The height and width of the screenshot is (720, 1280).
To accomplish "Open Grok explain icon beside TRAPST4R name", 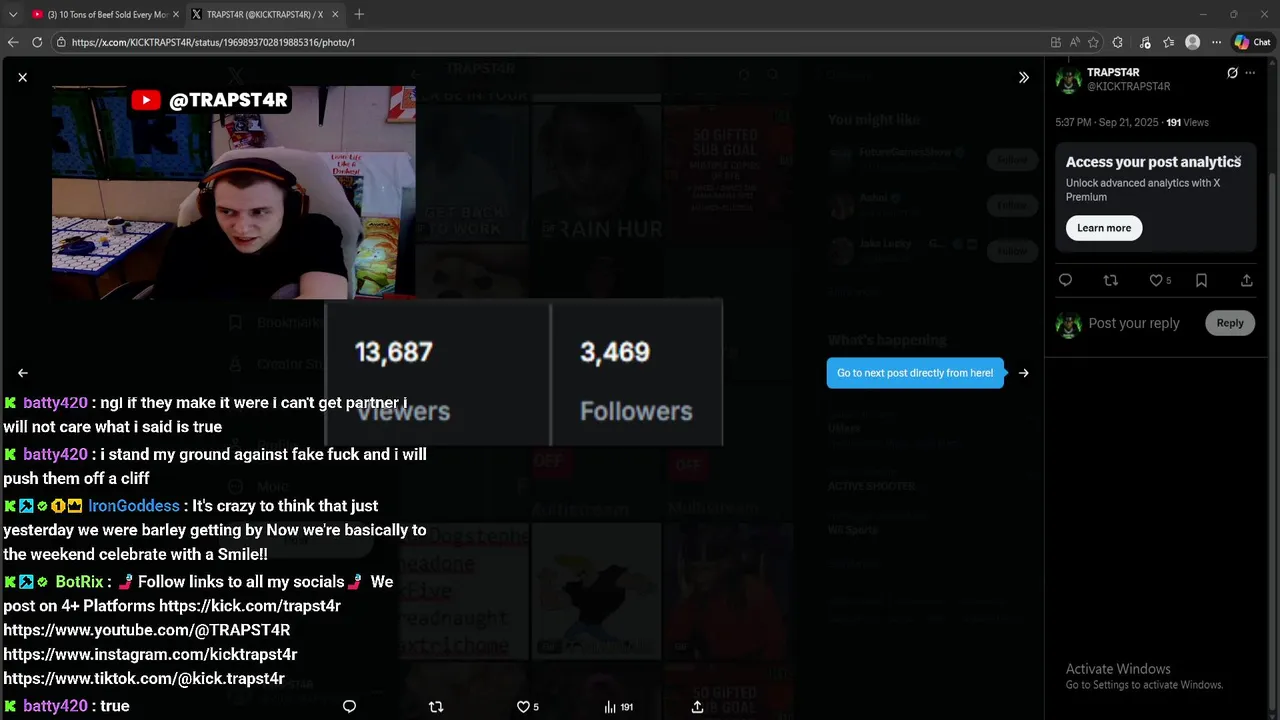I will [x=1232, y=73].
